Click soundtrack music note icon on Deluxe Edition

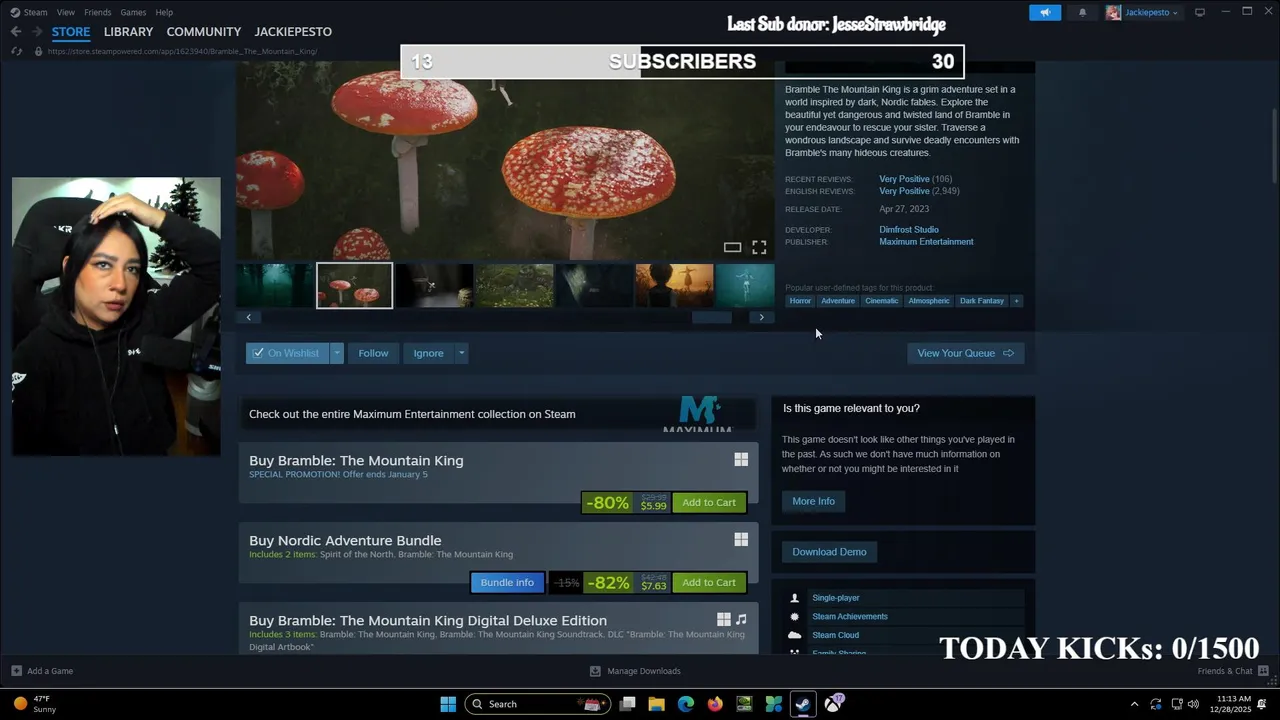741,619
